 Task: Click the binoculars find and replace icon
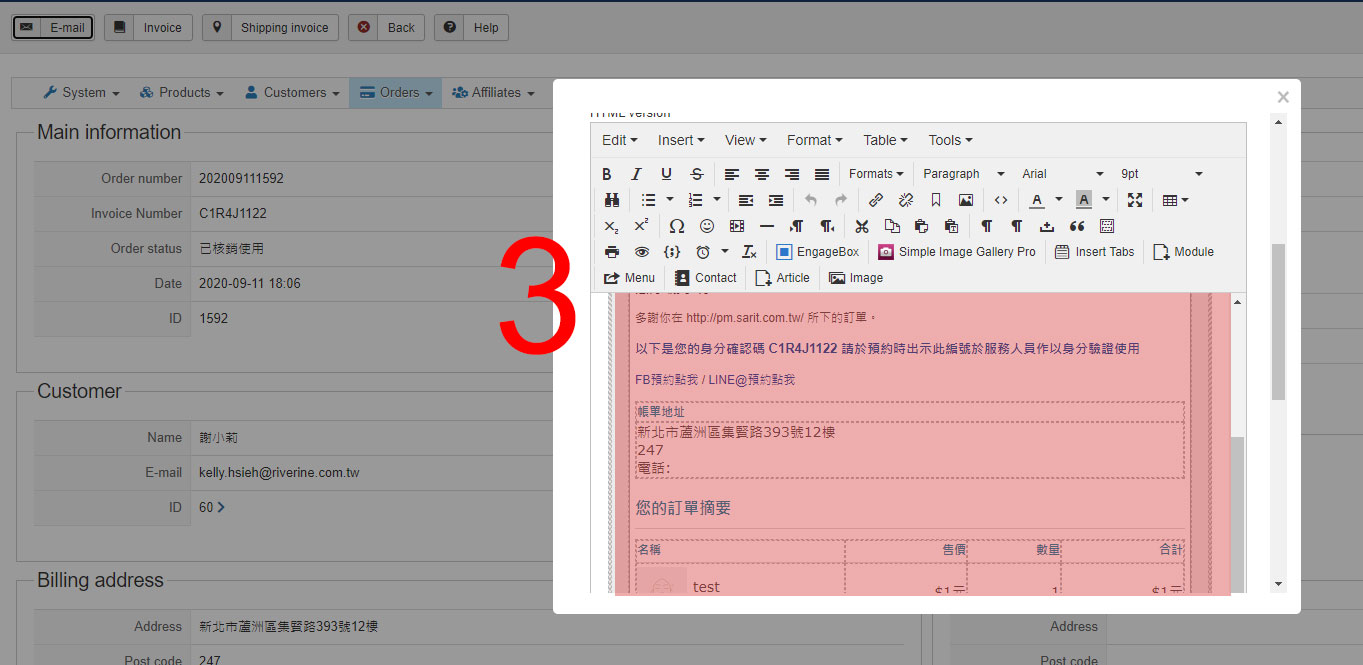click(x=612, y=200)
